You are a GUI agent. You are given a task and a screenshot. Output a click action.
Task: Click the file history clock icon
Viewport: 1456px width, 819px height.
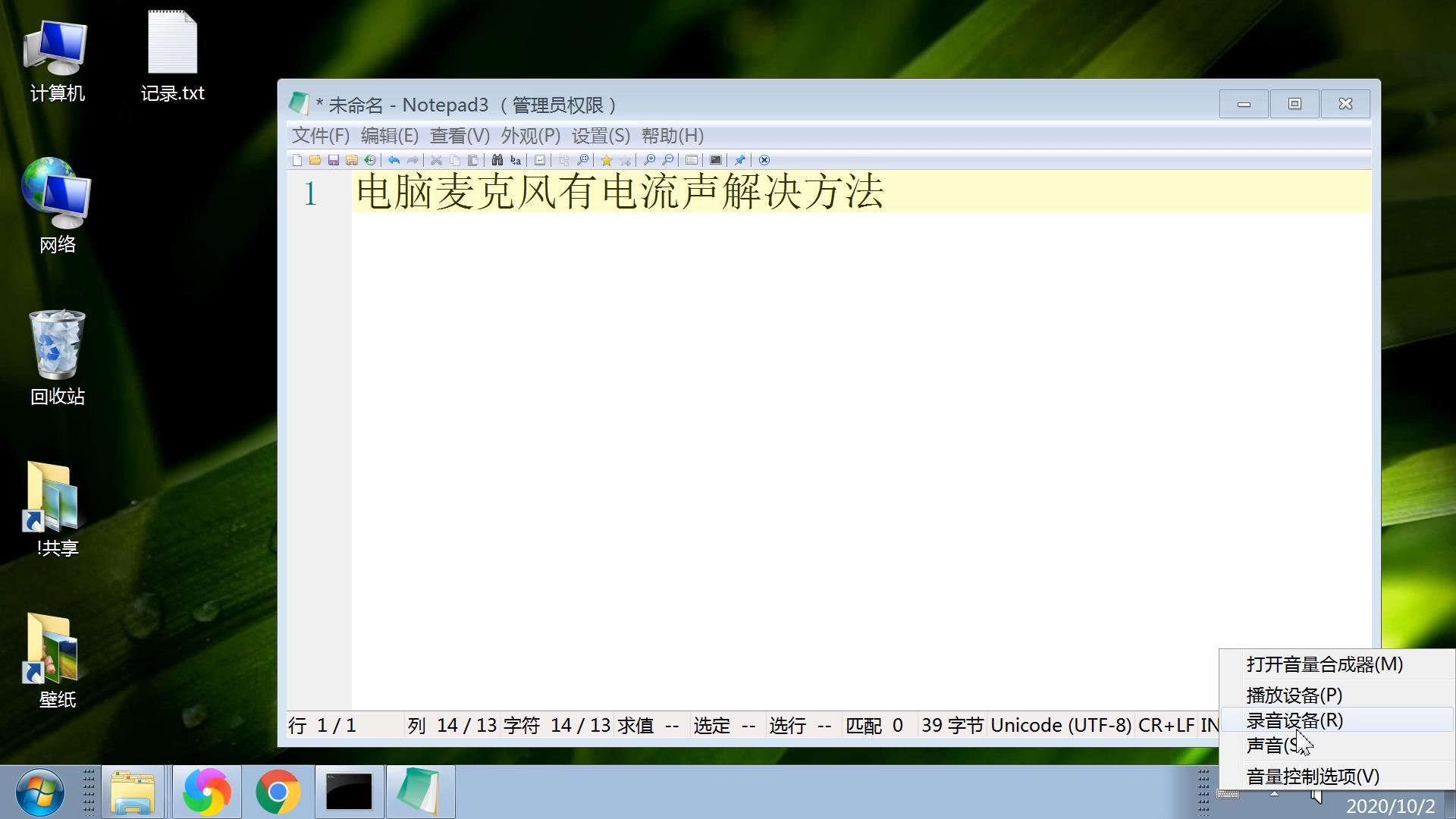pos(369,160)
